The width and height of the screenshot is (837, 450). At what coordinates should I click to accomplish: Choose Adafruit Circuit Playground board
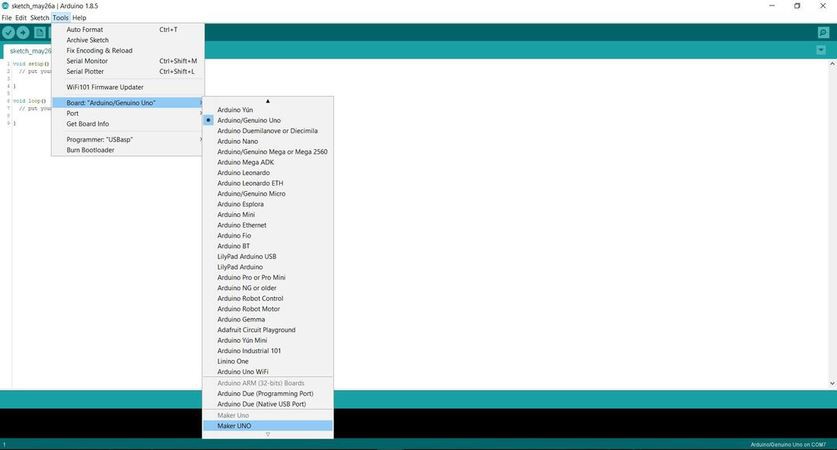267,330
